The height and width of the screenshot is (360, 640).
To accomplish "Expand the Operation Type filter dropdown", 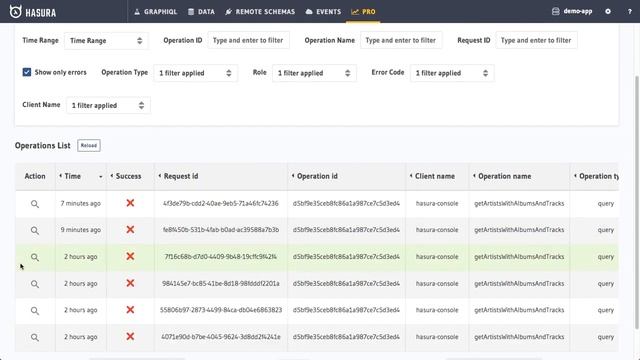I will click(x=196, y=73).
